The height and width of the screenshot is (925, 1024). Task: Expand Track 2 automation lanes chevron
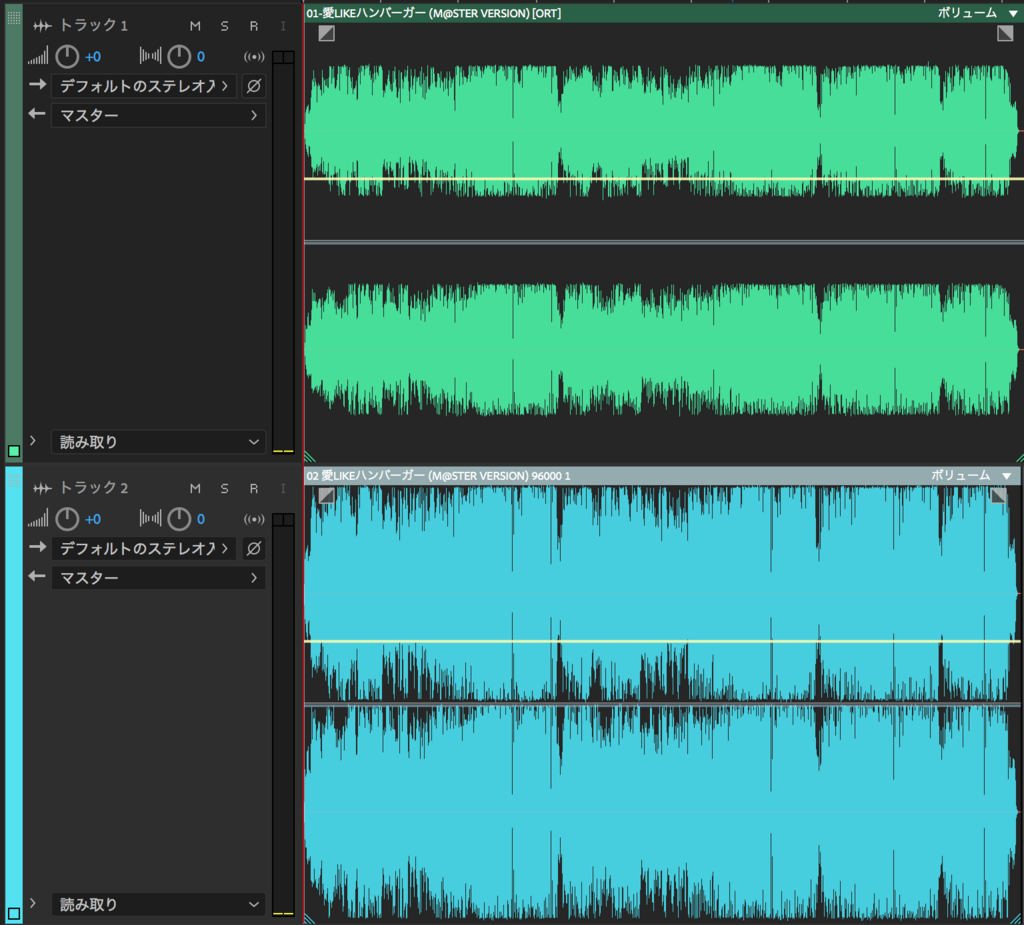tap(33, 903)
